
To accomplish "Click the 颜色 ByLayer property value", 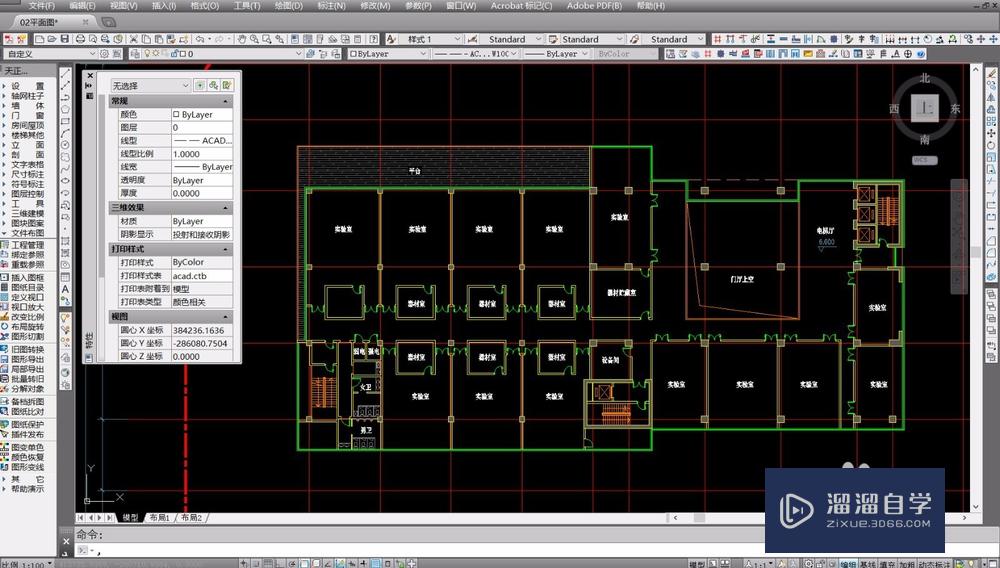I will [x=202, y=115].
